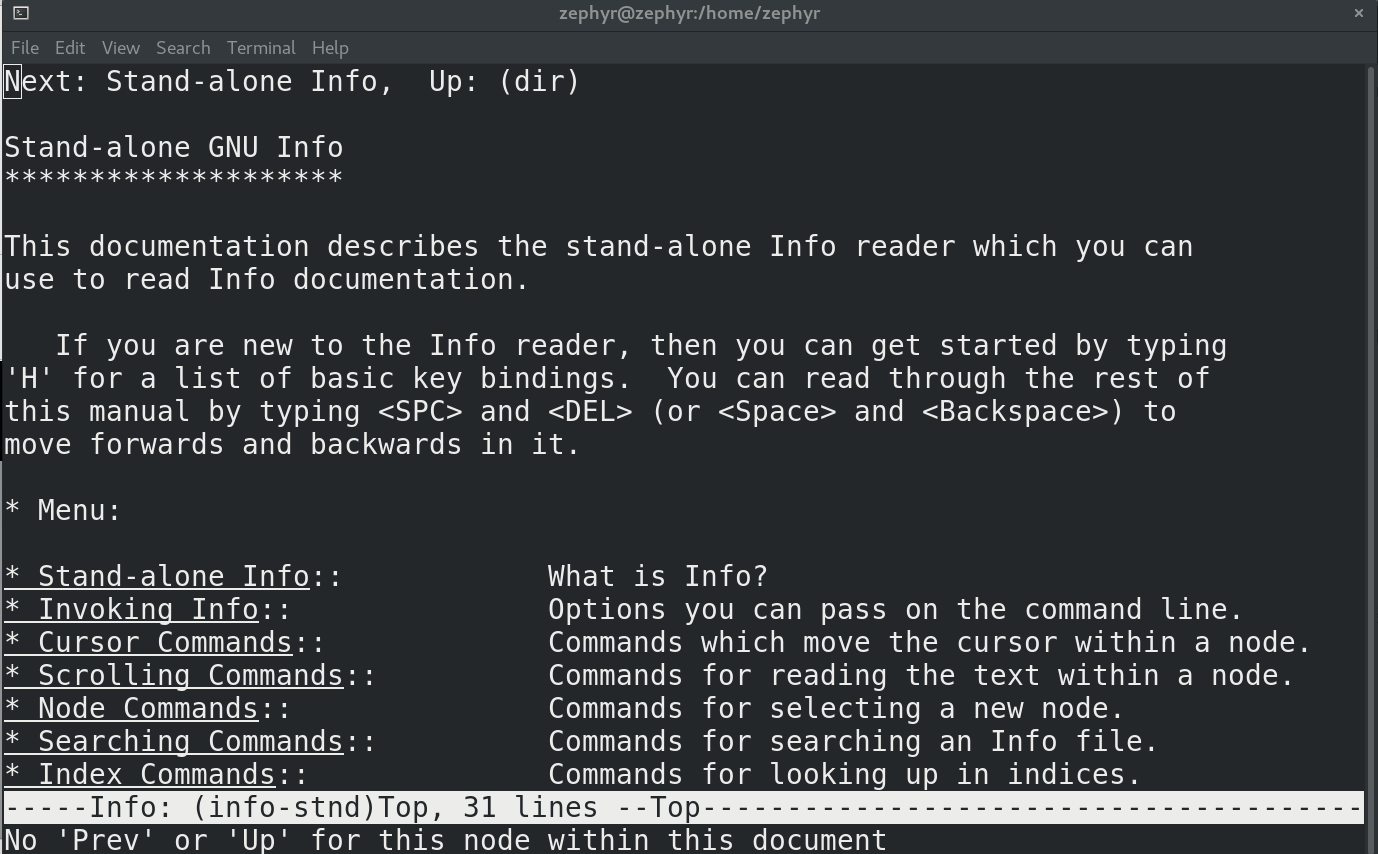Click 'Commands for looking up in indices.'

[845, 775]
